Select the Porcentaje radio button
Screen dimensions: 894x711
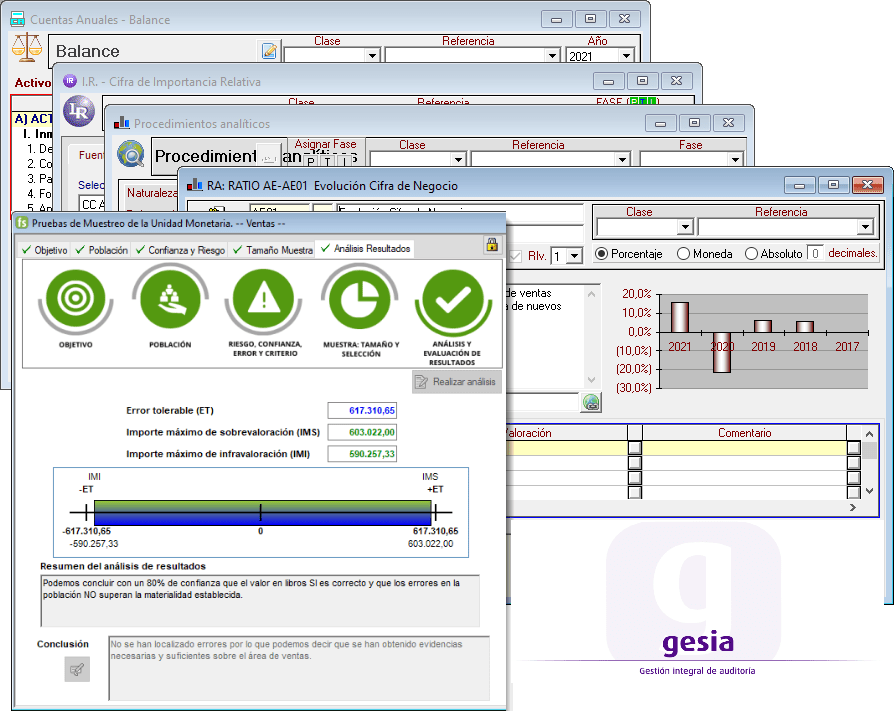tap(602, 254)
